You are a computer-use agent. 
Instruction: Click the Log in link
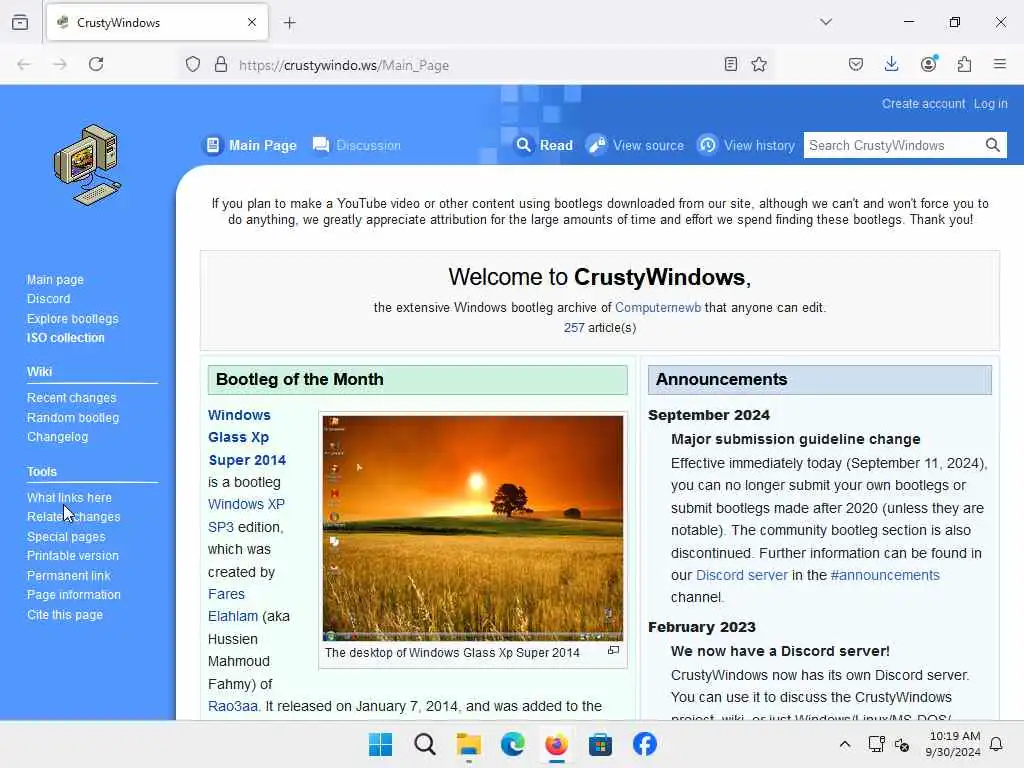[991, 104]
